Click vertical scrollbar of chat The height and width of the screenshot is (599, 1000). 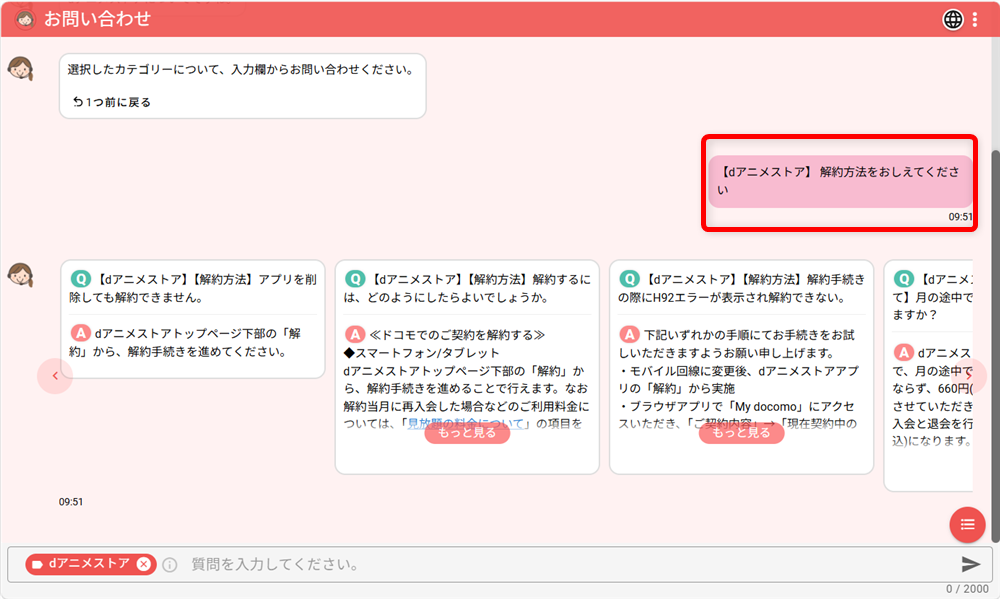coord(995,344)
